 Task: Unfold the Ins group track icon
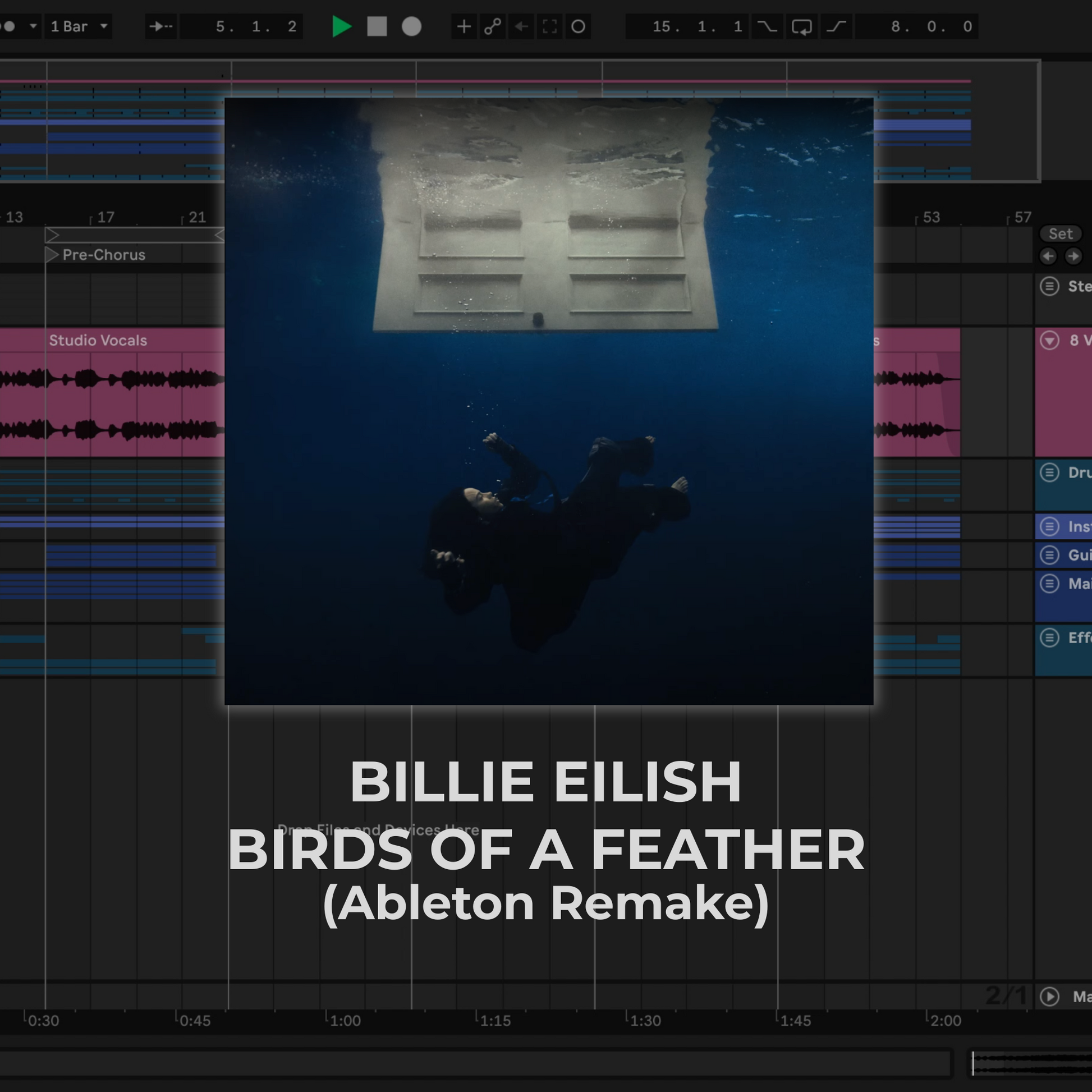coord(1049,527)
